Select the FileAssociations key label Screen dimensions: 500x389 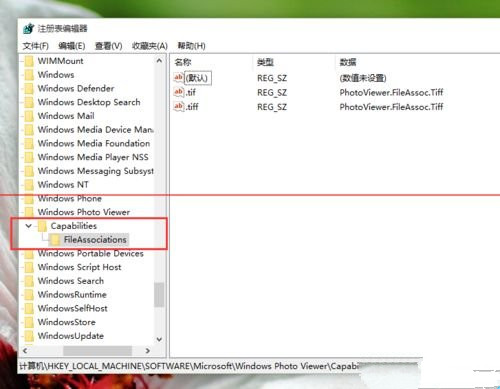tap(95, 240)
